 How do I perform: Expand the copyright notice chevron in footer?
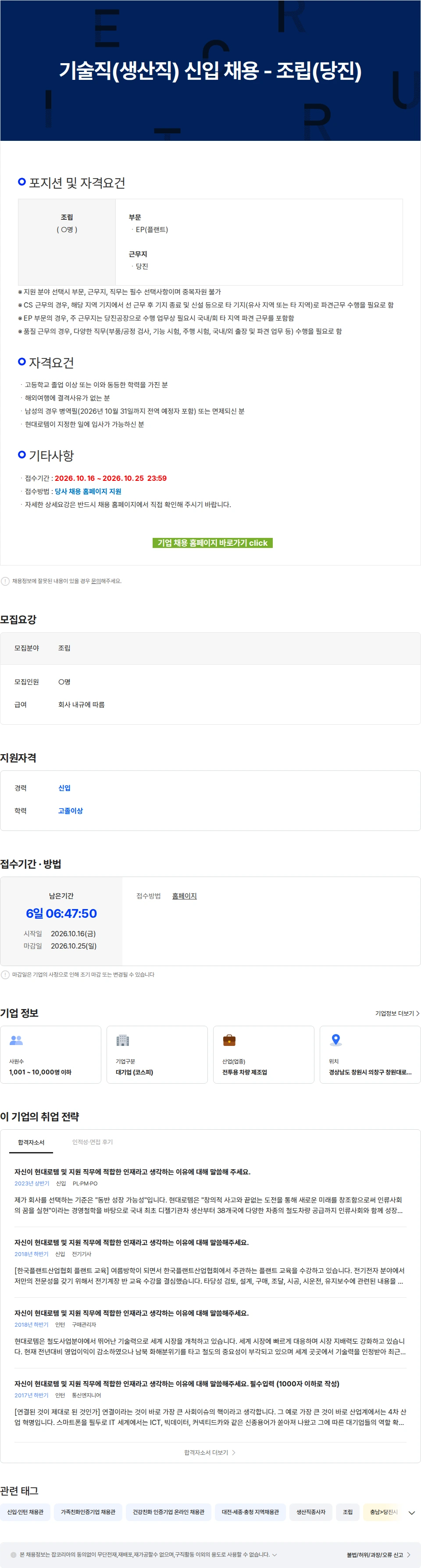tap(275, 1555)
